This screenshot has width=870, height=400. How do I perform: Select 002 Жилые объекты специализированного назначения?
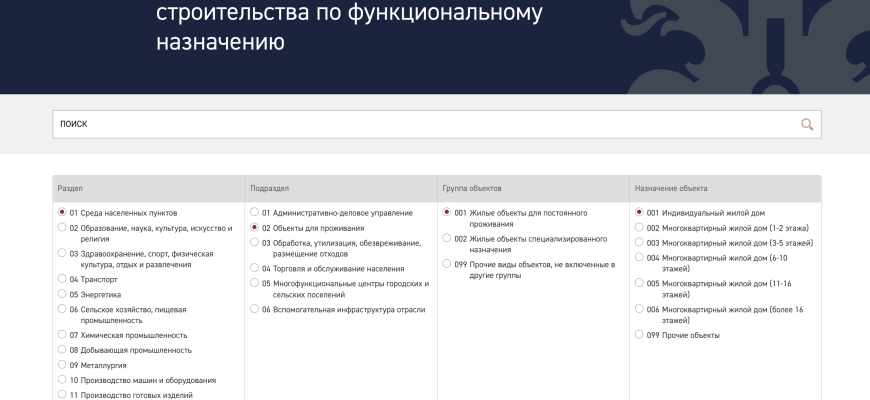(x=447, y=239)
